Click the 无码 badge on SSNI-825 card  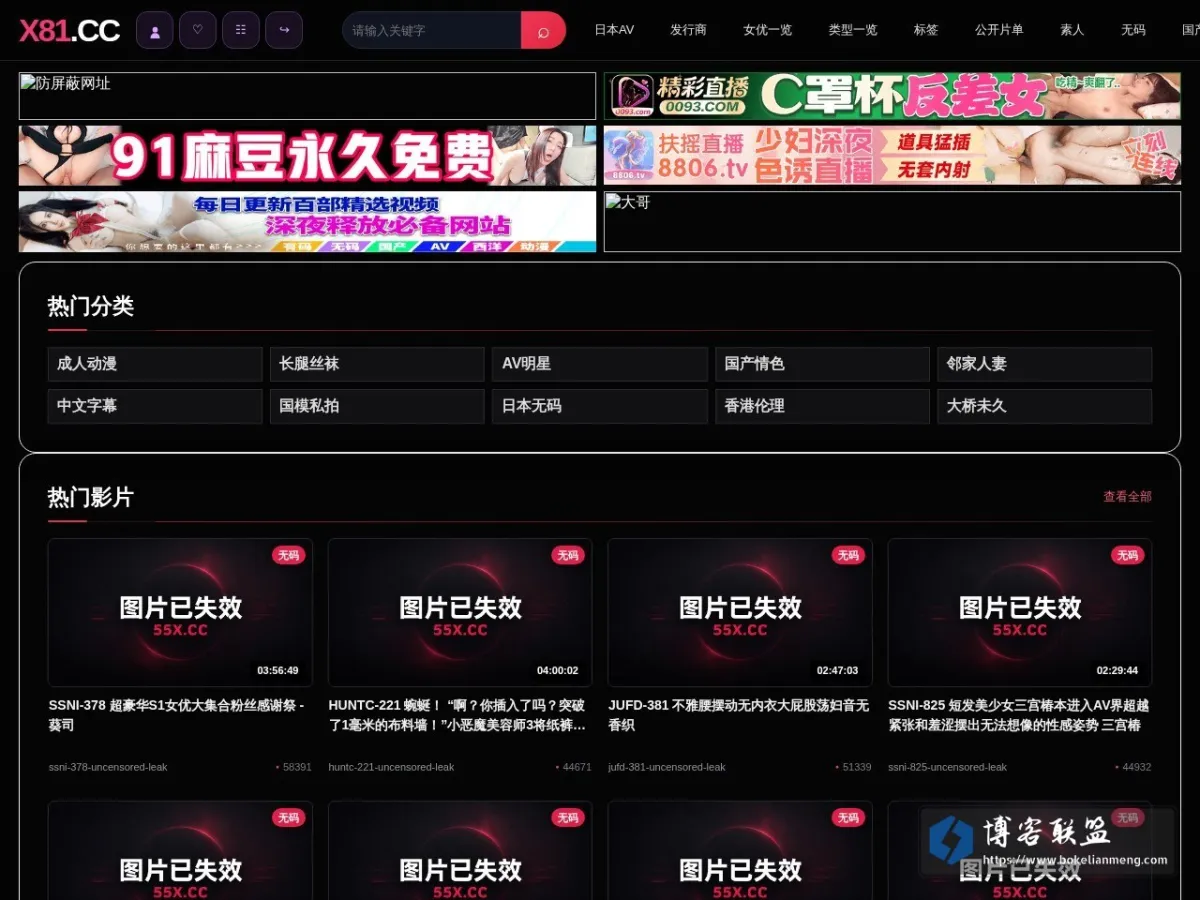pyautogui.click(x=1128, y=555)
